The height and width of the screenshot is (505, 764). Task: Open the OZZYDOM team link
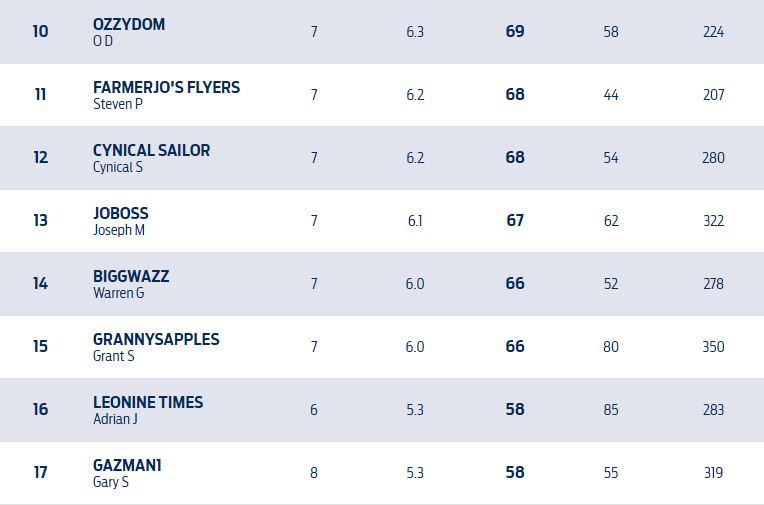click(129, 24)
